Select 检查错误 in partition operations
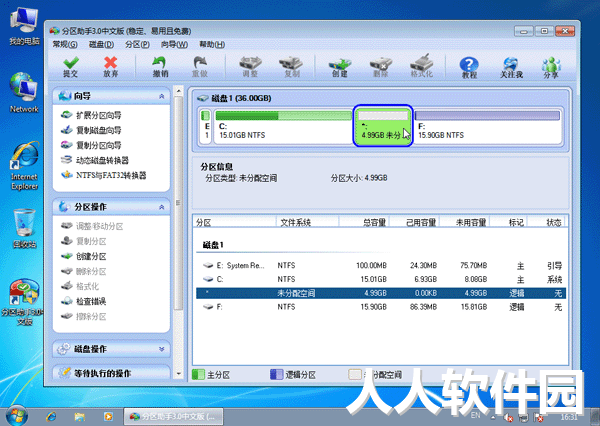 (x=83, y=301)
